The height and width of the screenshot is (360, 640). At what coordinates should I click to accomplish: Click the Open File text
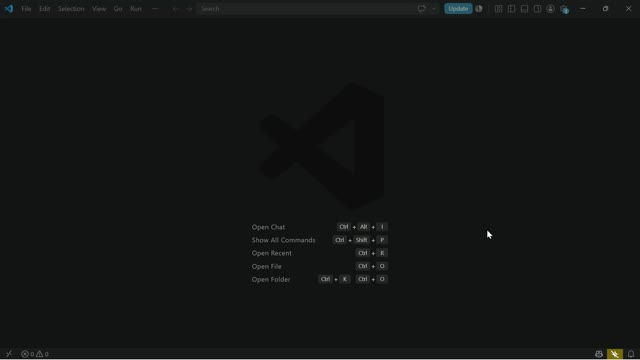coord(267,266)
